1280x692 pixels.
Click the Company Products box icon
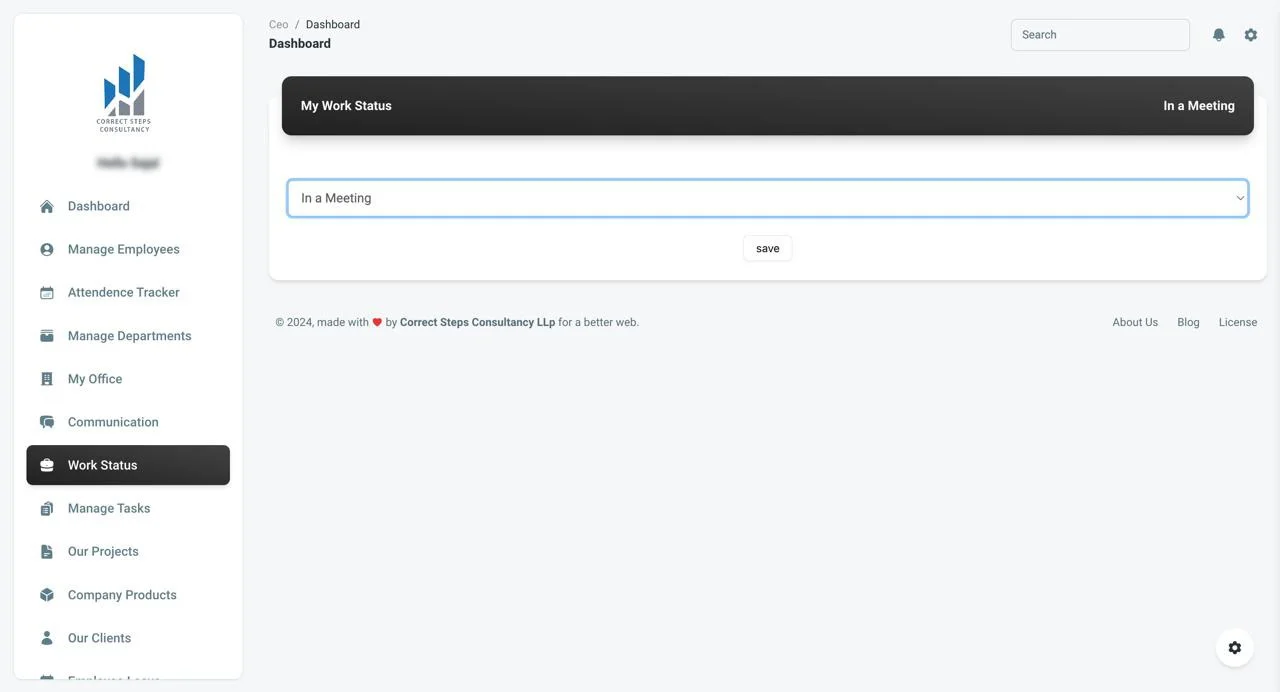click(x=47, y=595)
